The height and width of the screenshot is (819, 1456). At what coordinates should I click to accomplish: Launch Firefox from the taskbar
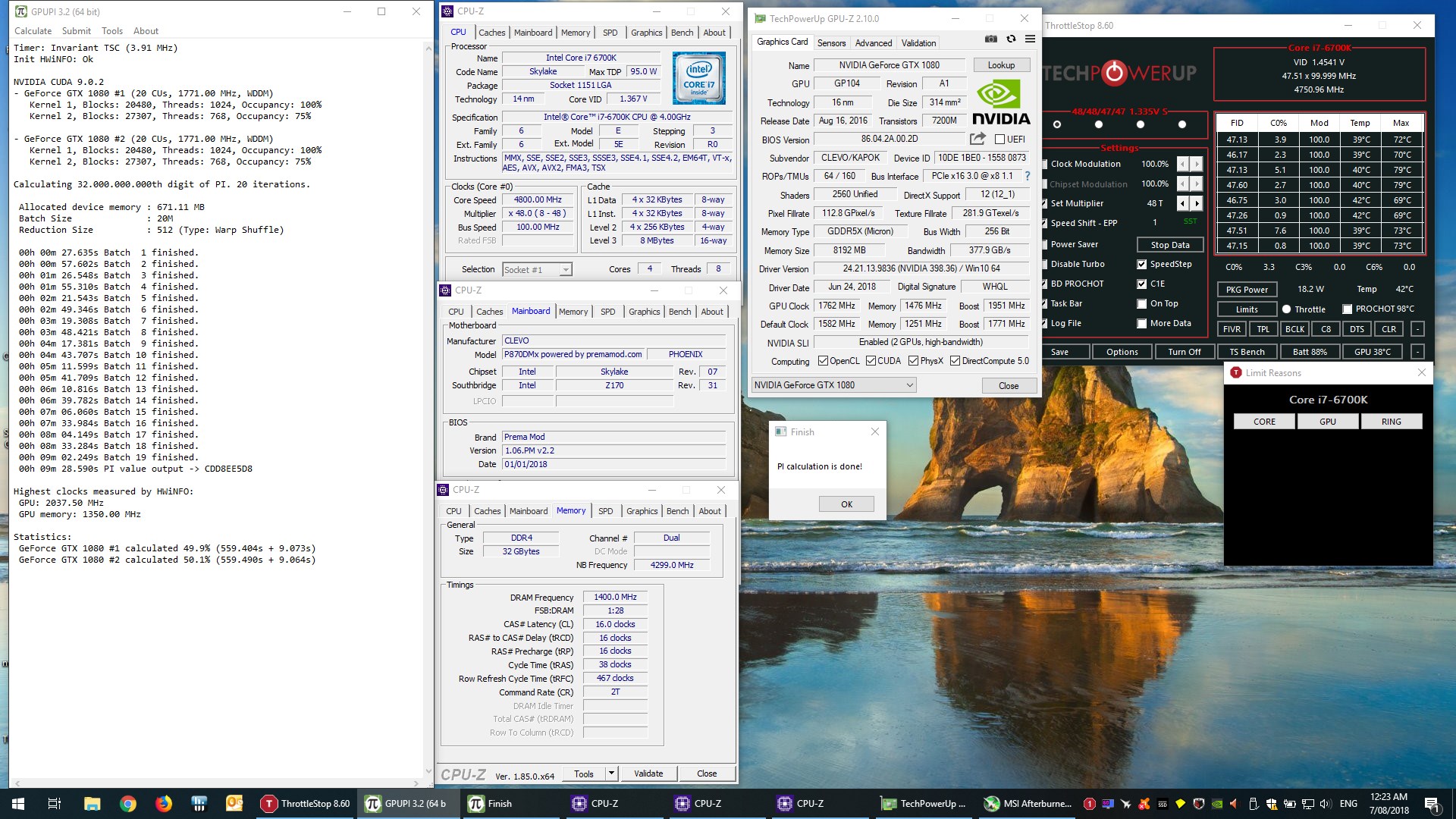pos(164,804)
